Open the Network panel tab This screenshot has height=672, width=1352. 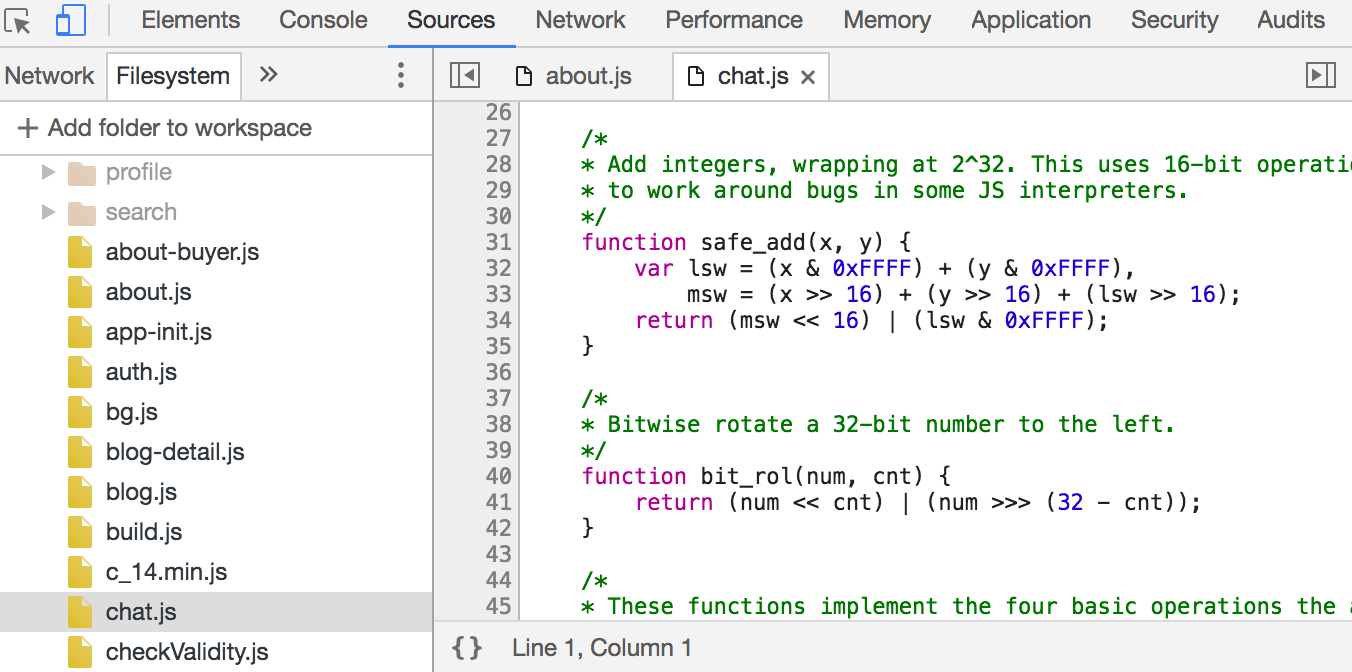580,20
